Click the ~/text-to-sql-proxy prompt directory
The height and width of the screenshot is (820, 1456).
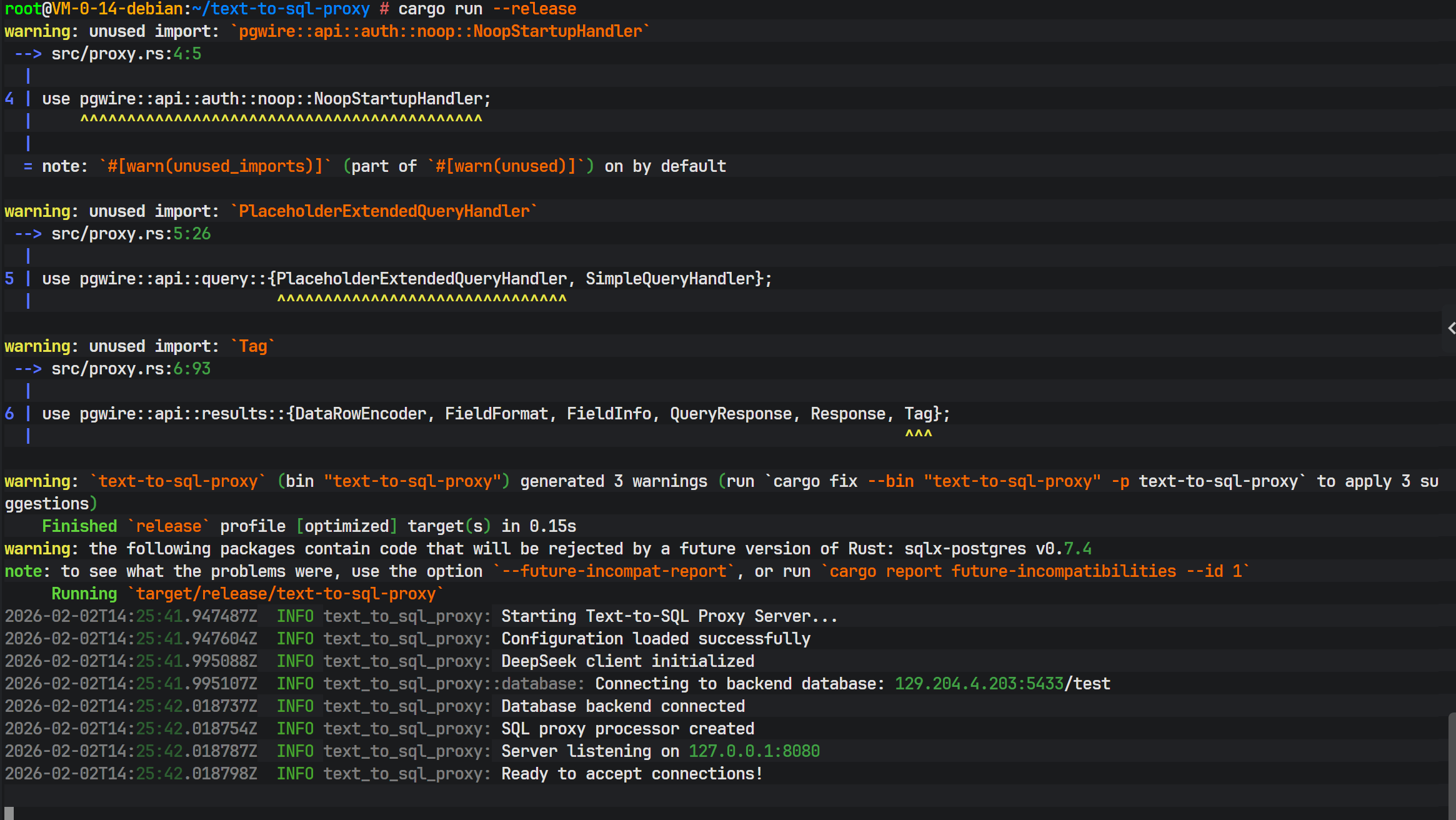281,9
